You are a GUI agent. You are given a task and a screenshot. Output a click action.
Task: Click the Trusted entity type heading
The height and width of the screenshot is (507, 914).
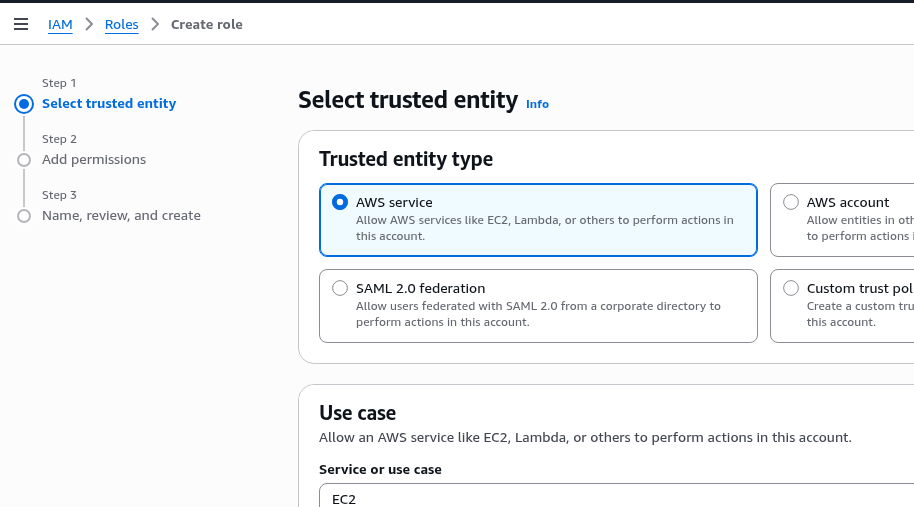pos(406,159)
